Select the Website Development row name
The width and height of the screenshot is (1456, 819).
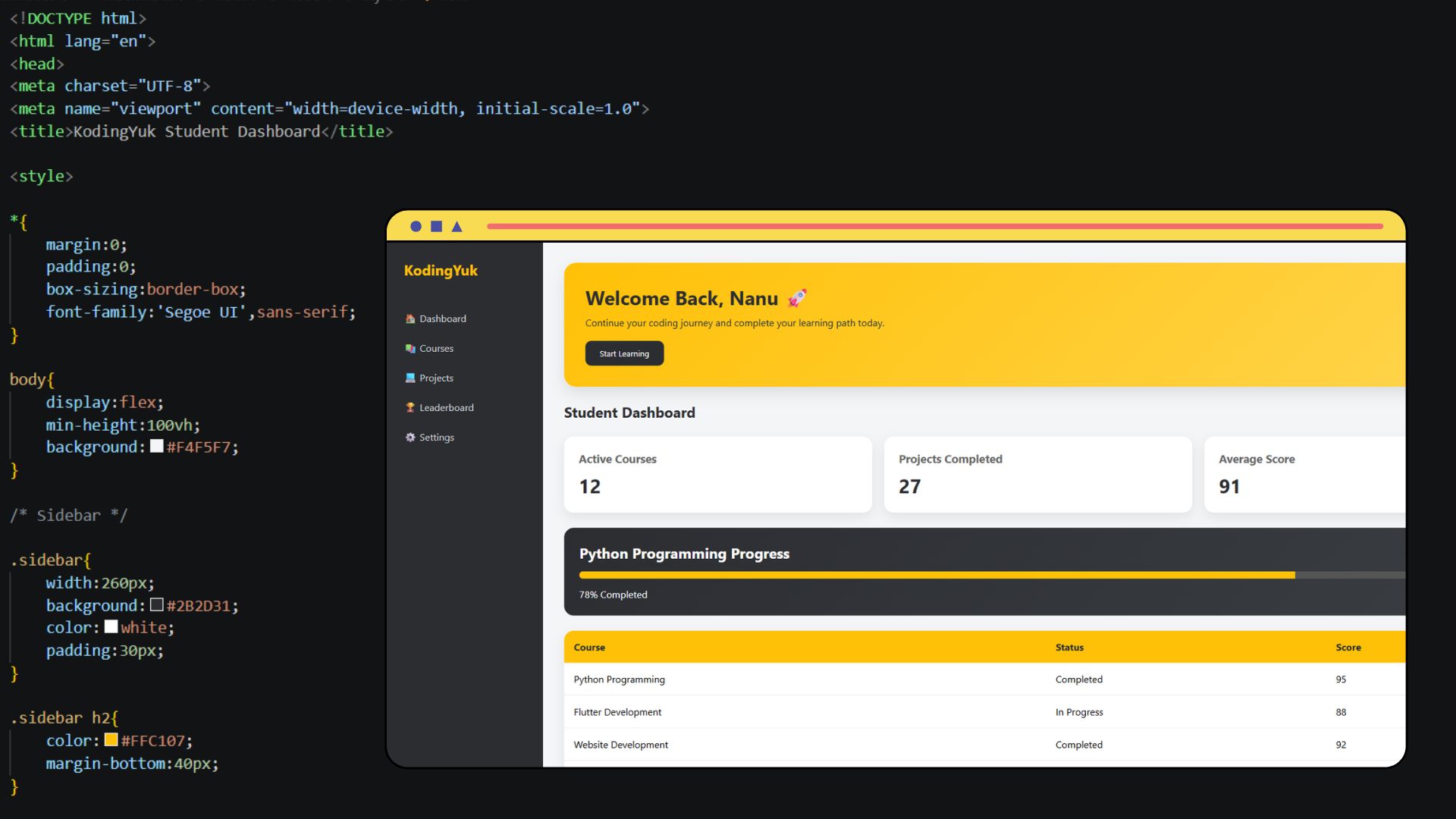click(x=620, y=745)
